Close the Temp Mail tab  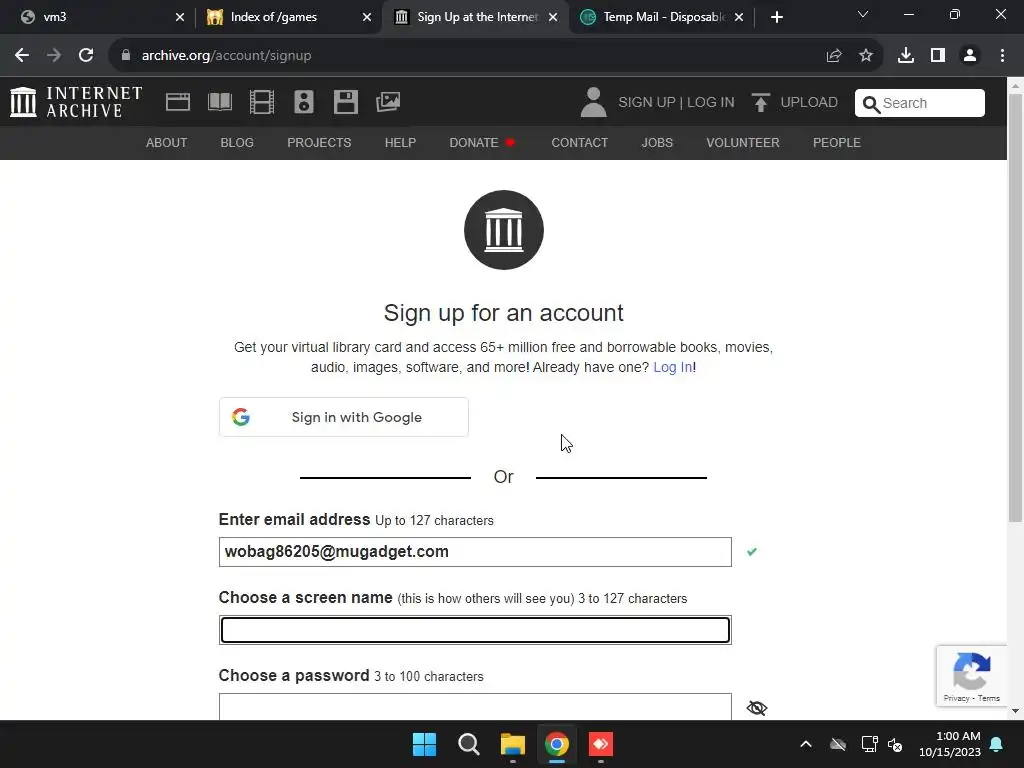[x=739, y=17]
